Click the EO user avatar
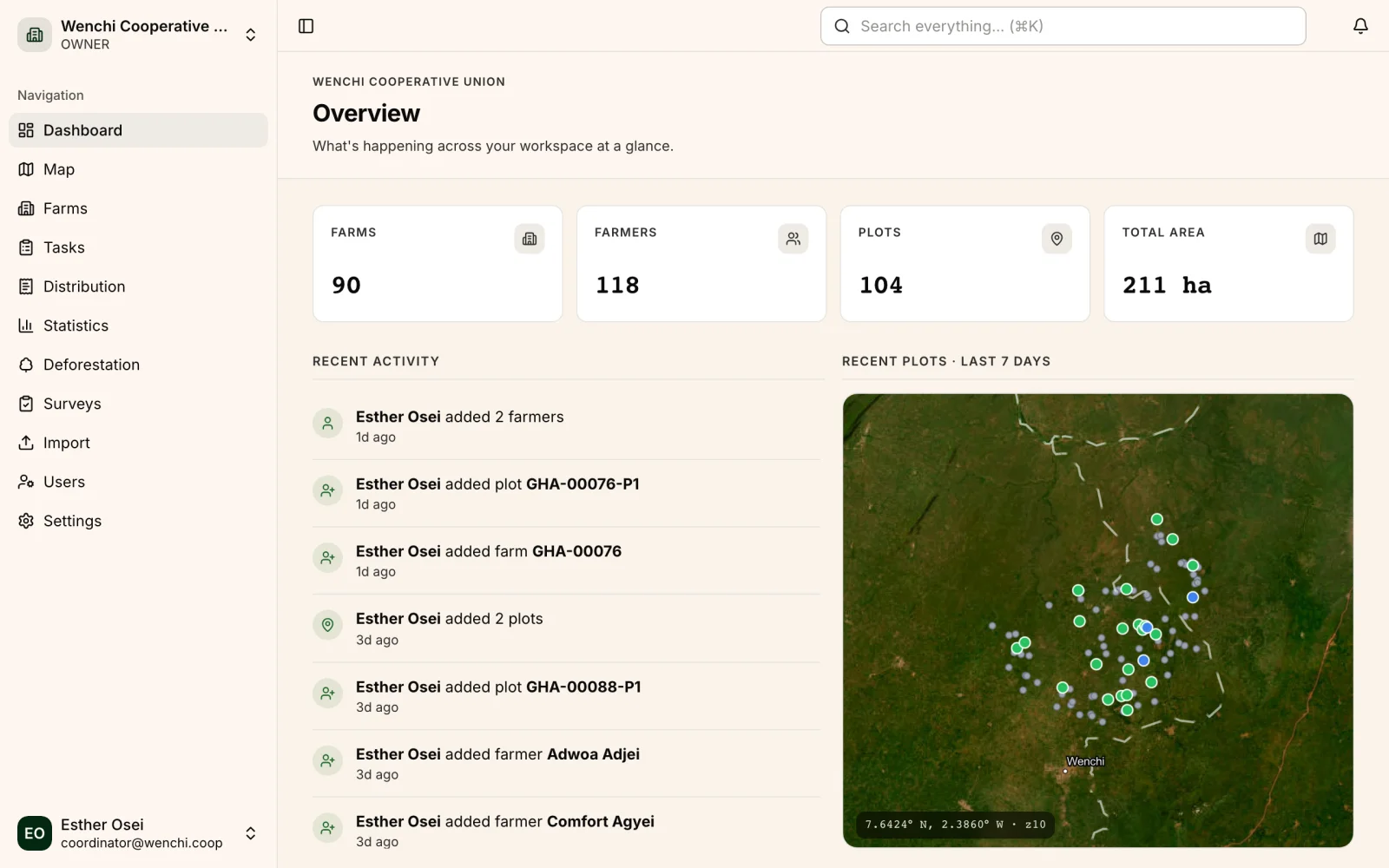 point(35,833)
